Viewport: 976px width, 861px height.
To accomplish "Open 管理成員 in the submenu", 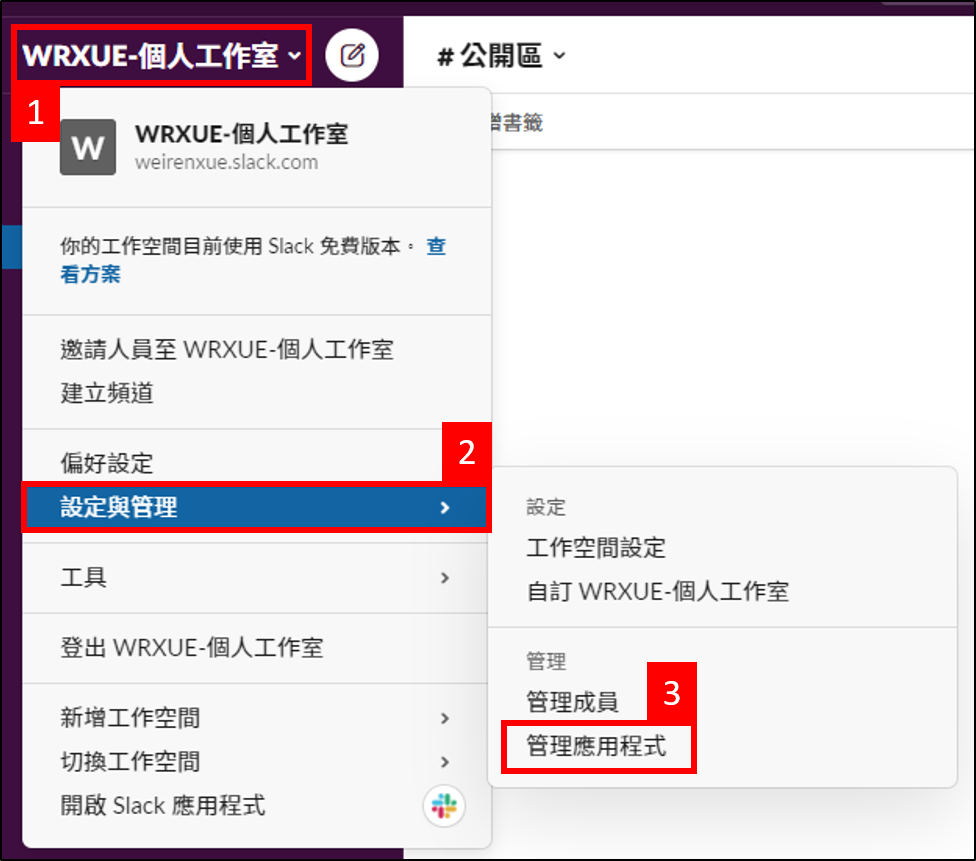I will pyautogui.click(x=572, y=702).
